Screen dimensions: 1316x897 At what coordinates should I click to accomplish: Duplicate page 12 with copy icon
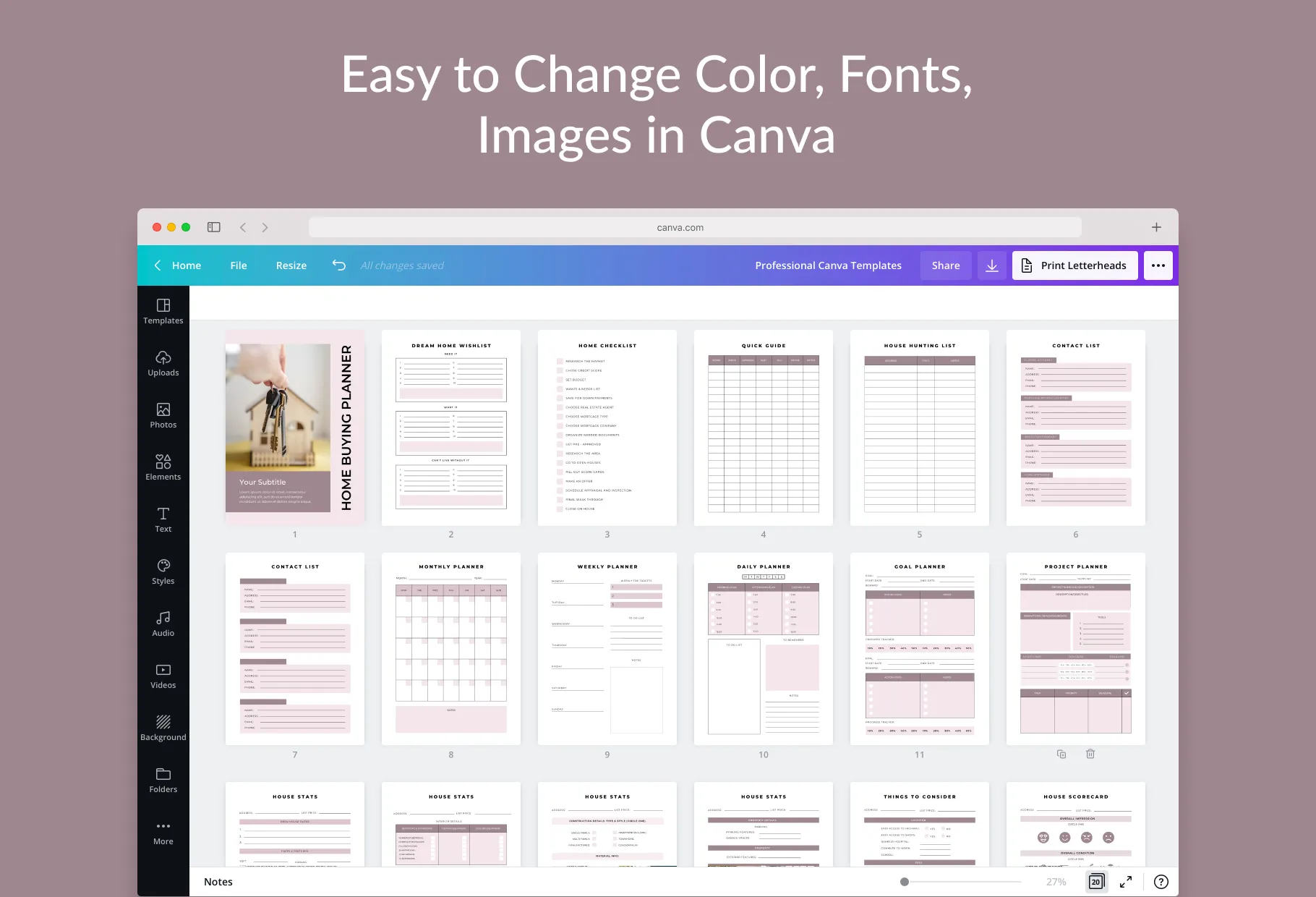[x=1061, y=754]
